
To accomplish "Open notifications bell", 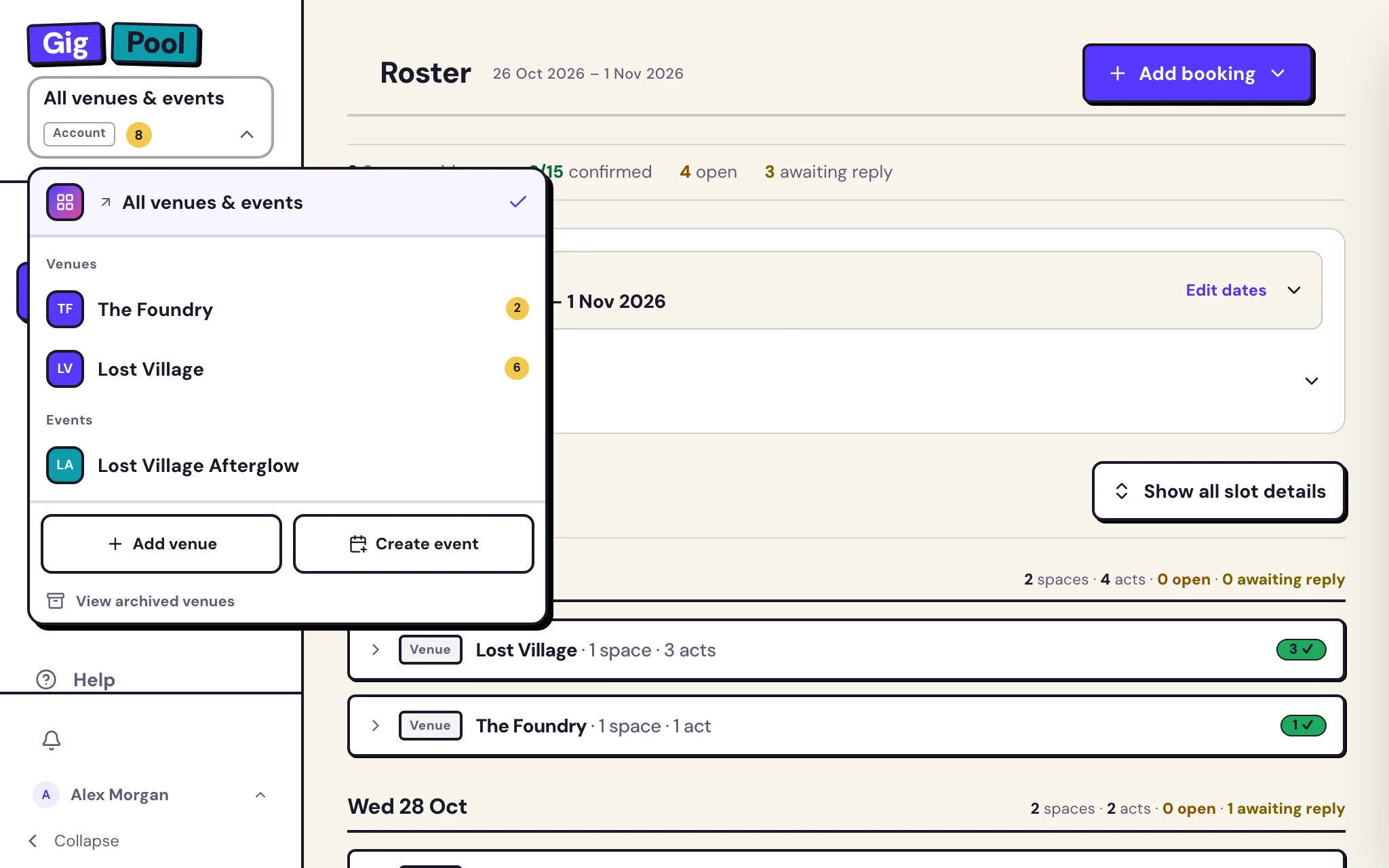I will (52, 740).
